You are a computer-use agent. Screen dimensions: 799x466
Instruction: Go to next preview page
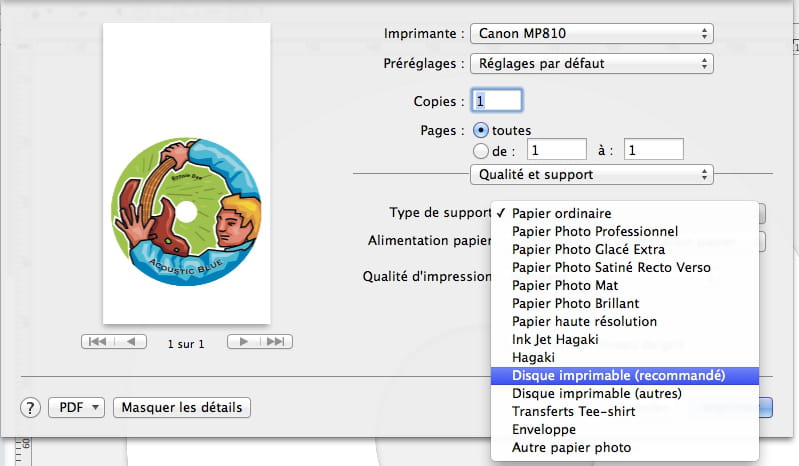[x=244, y=341]
